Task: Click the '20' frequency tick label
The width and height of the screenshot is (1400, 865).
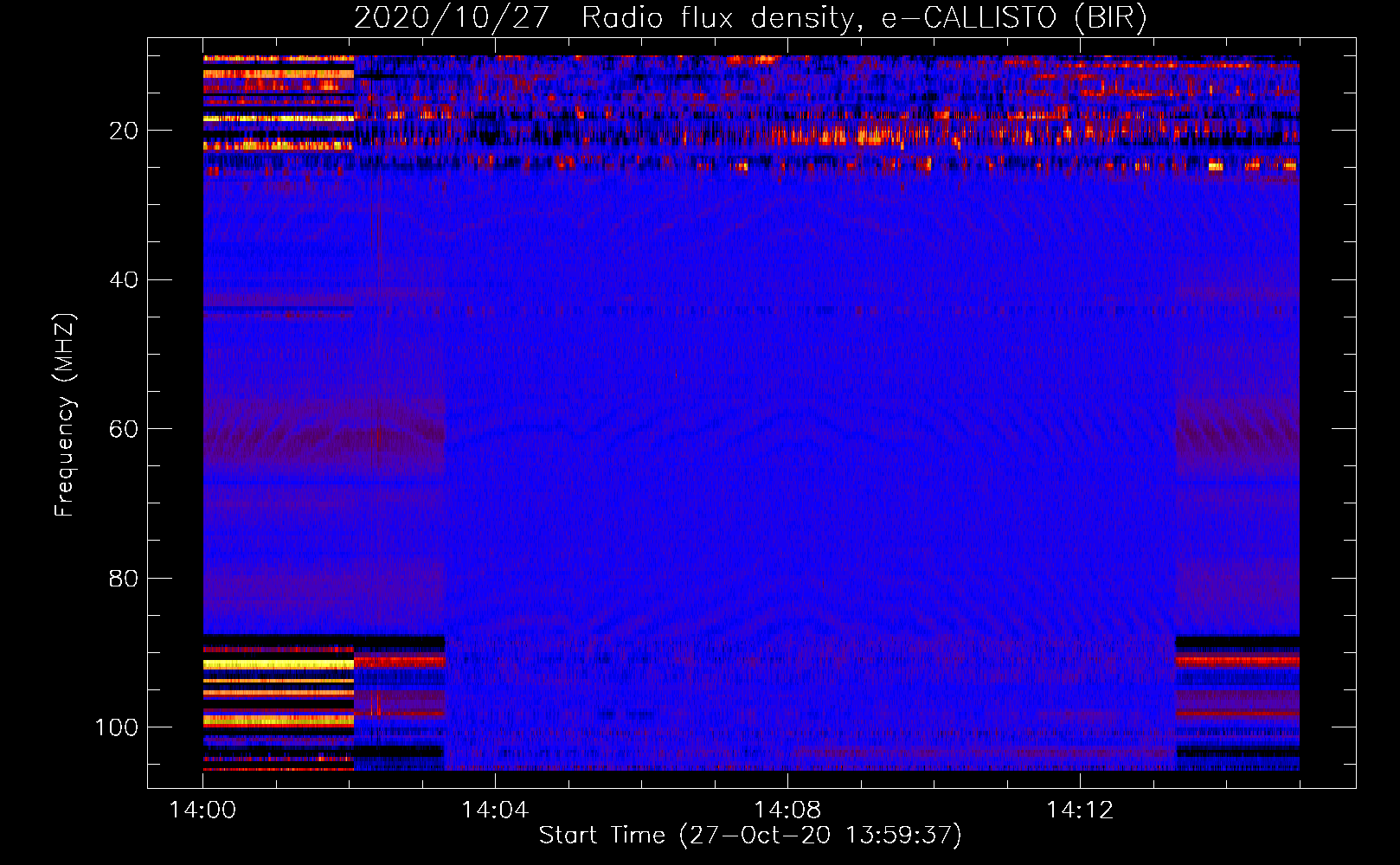Action: [x=124, y=131]
